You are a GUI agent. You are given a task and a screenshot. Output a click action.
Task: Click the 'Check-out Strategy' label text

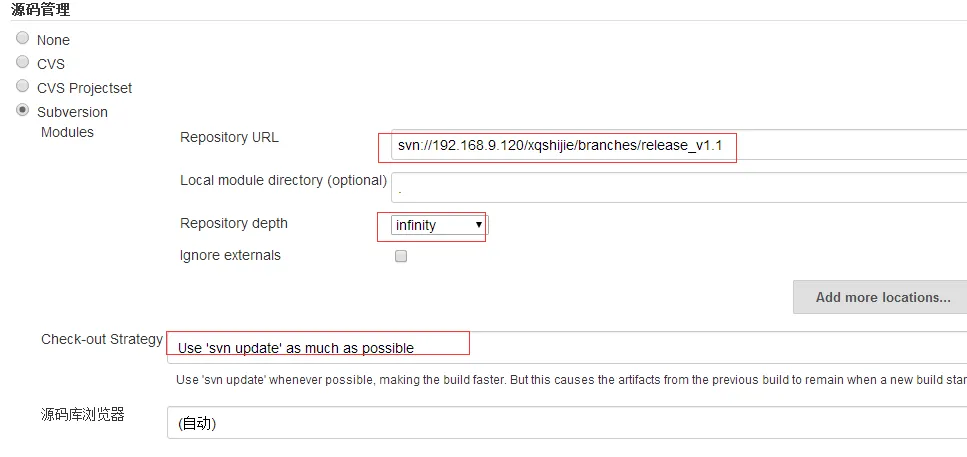[102, 339]
